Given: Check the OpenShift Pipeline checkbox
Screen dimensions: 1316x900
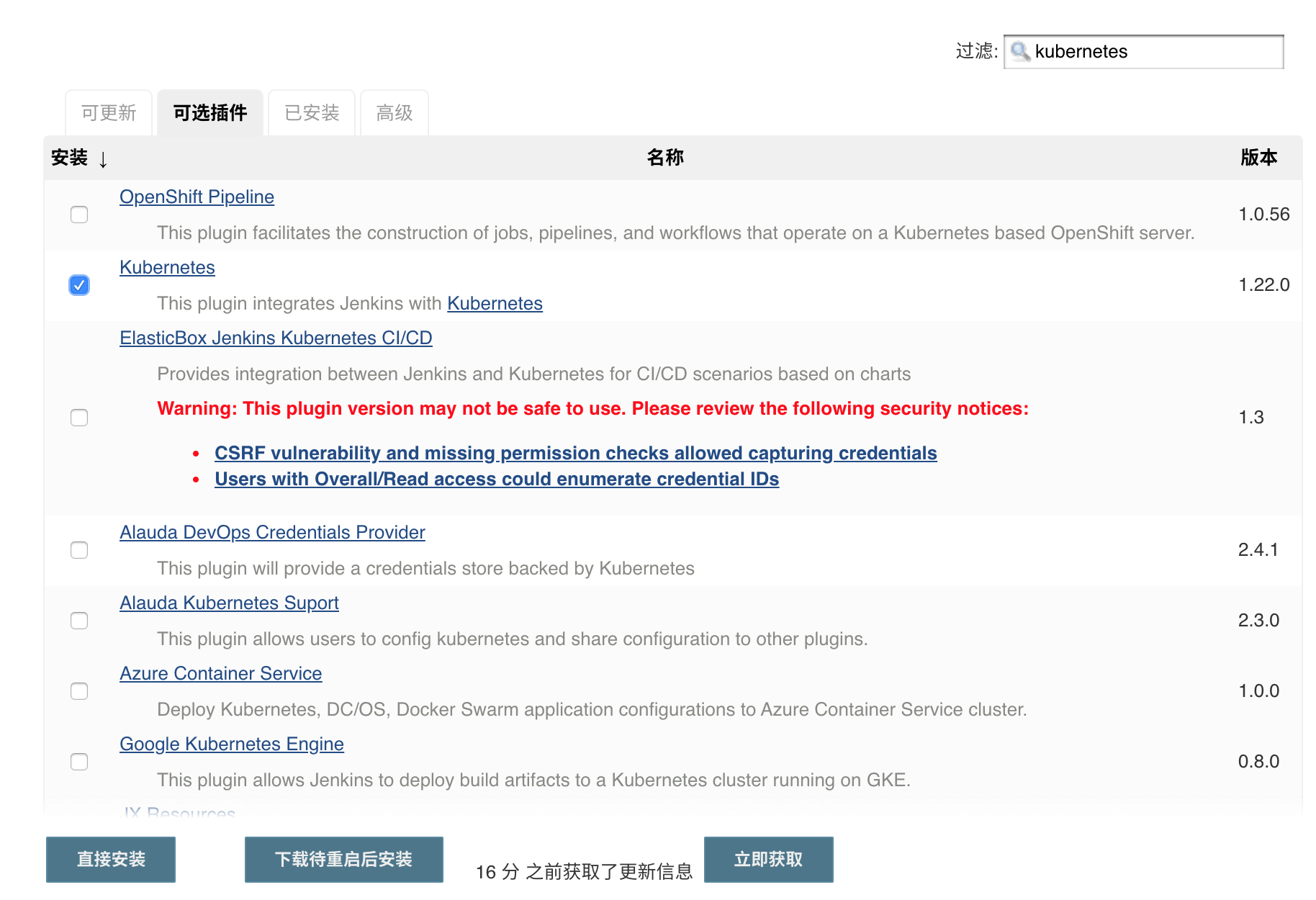Looking at the screenshot, I should pos(79,215).
